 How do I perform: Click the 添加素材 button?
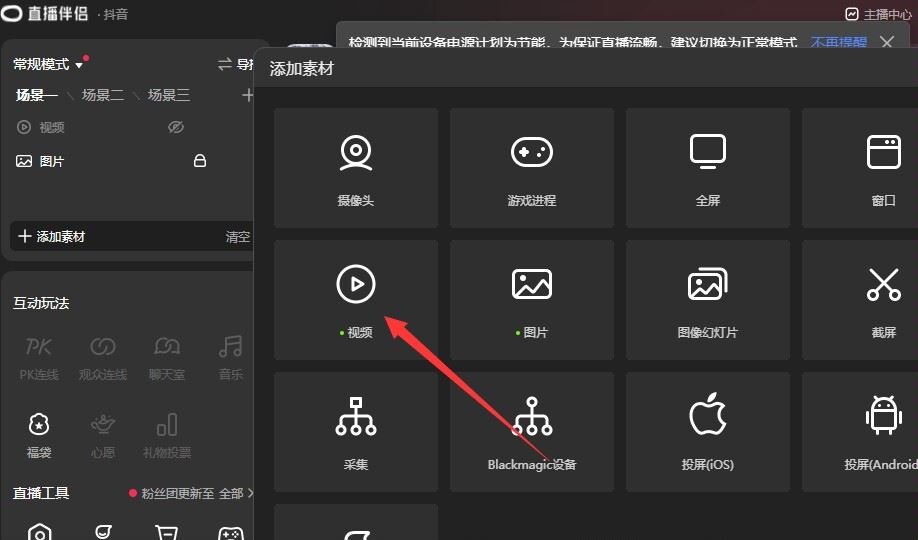(x=52, y=237)
